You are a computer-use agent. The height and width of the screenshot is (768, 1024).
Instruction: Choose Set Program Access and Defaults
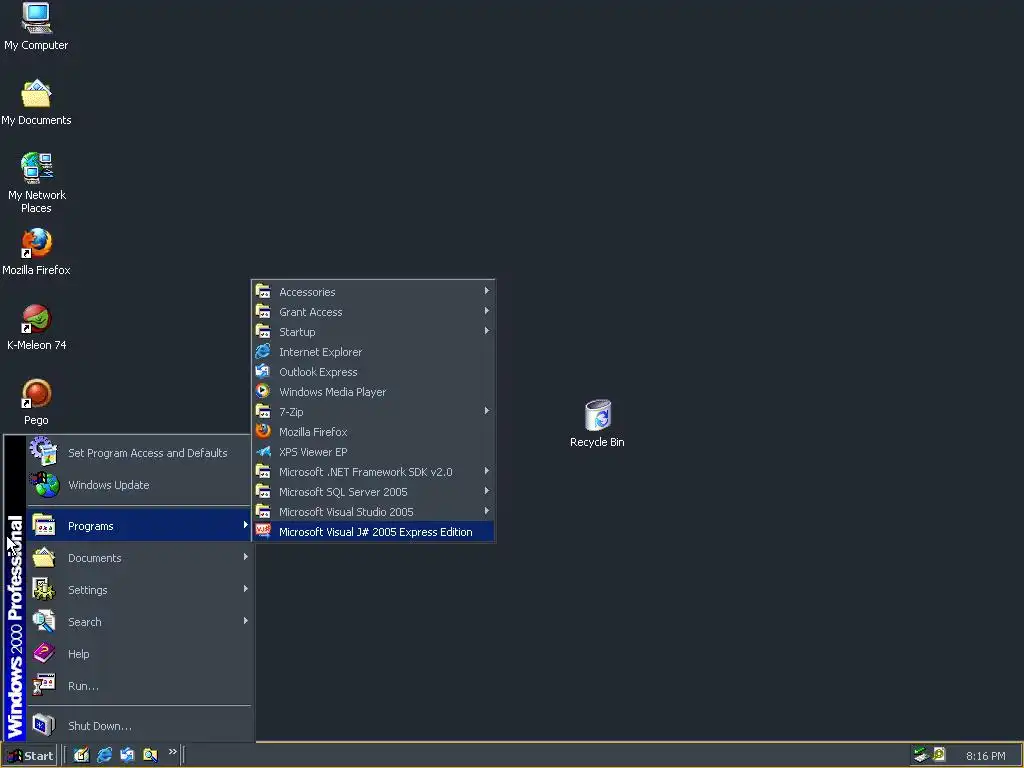pos(140,453)
